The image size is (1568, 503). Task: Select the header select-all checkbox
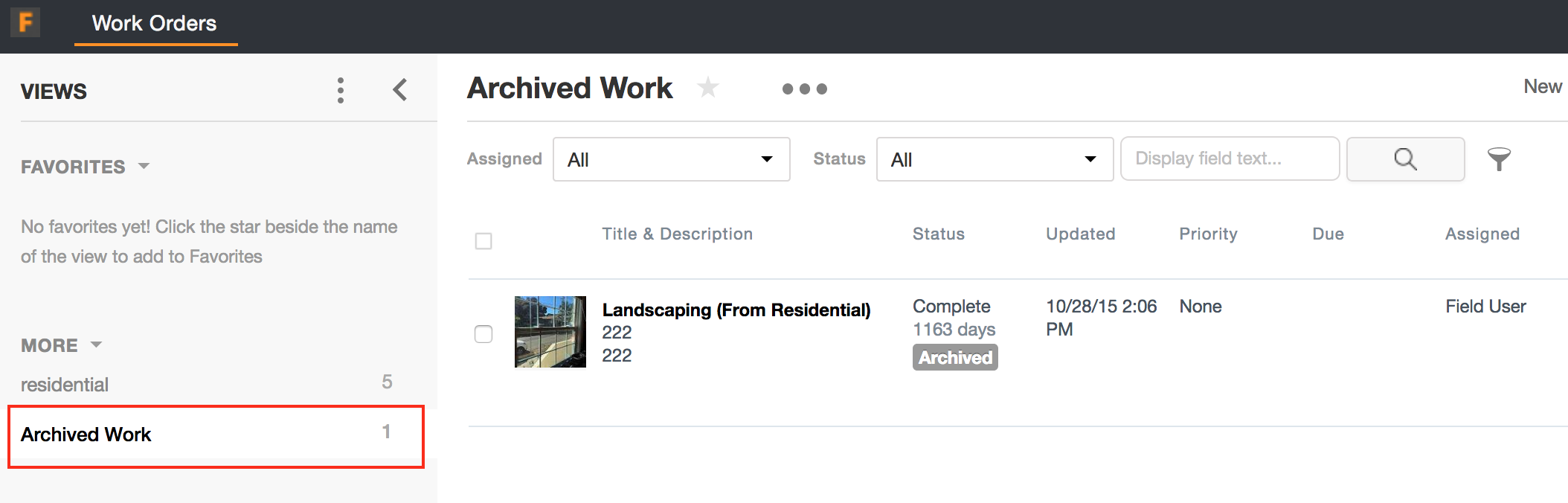pos(483,241)
